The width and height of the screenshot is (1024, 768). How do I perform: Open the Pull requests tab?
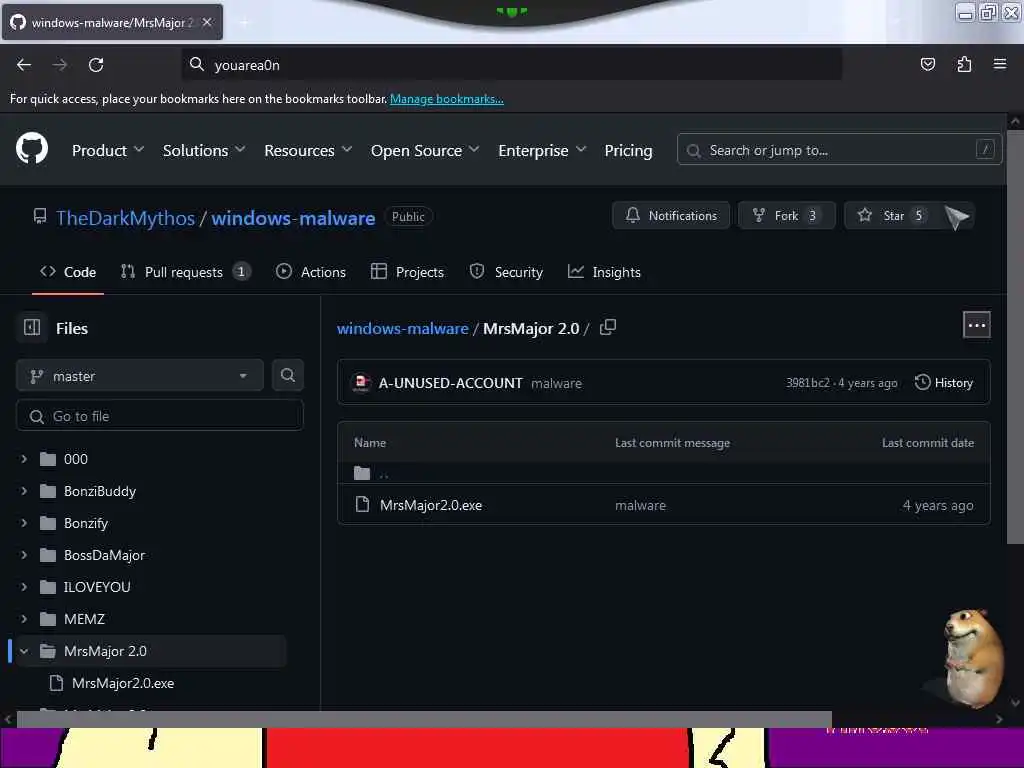(x=185, y=272)
